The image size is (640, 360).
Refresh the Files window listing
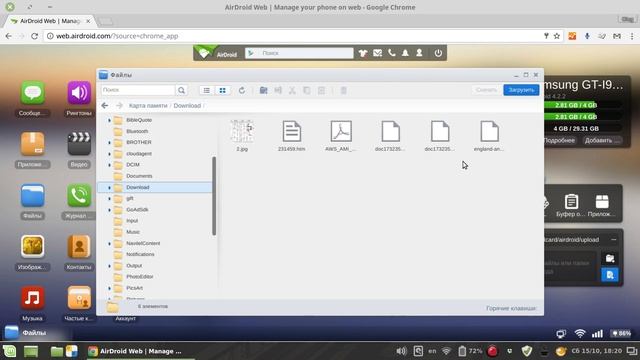point(242,90)
